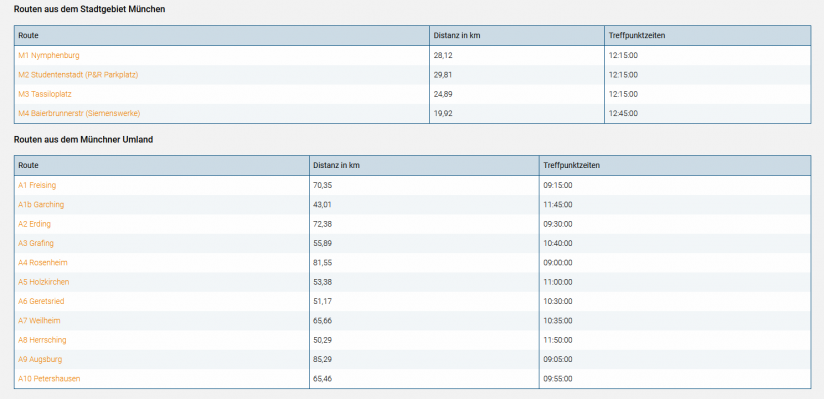Select the distance cell 19,92
824x399 pixels.
tap(443, 113)
